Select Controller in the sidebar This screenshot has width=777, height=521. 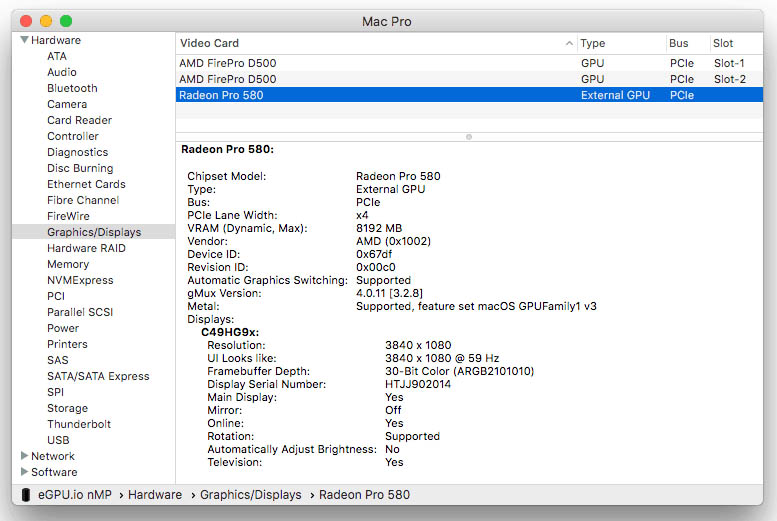point(73,136)
